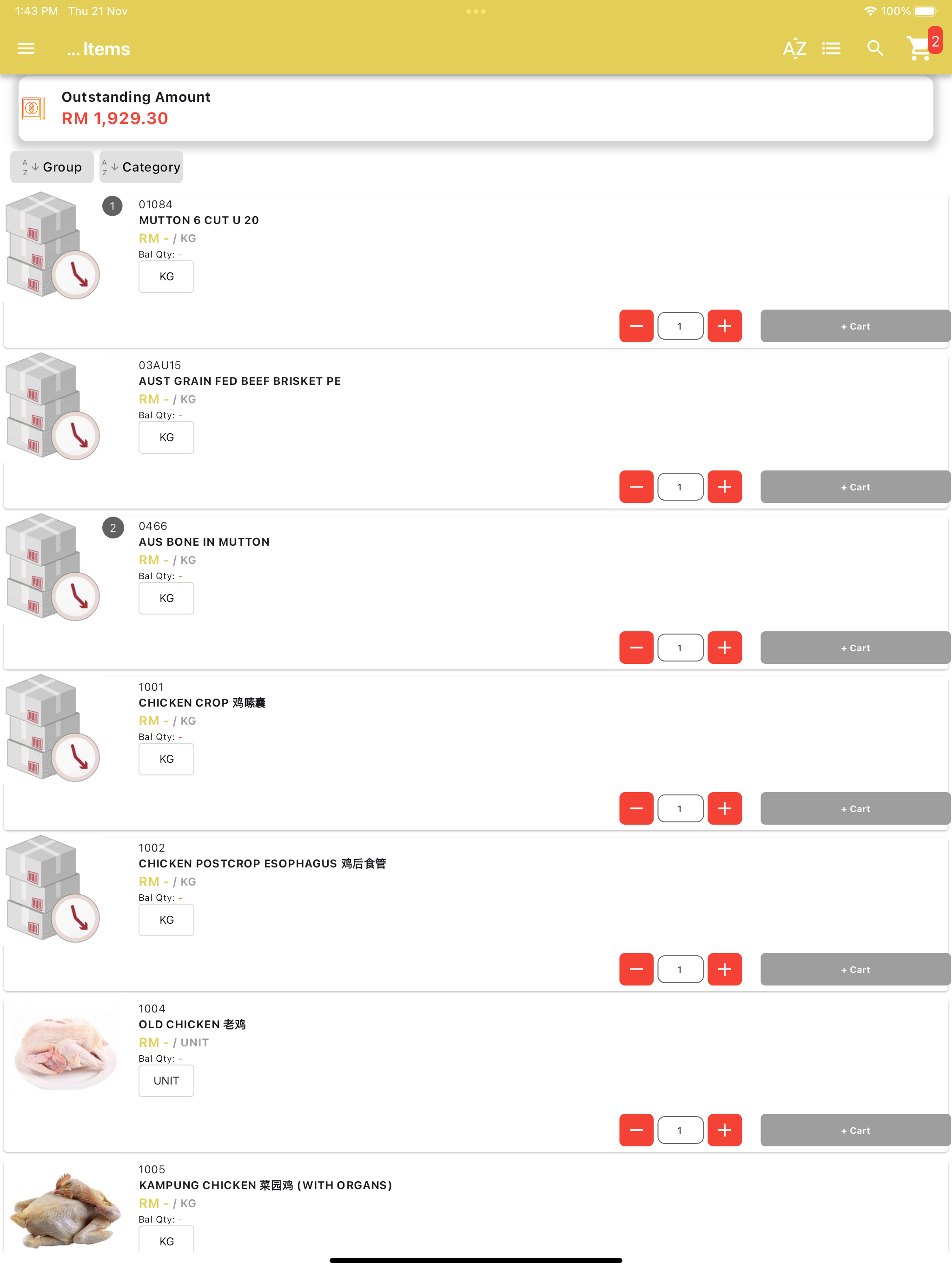Open the hamburger navigation menu

(x=26, y=48)
